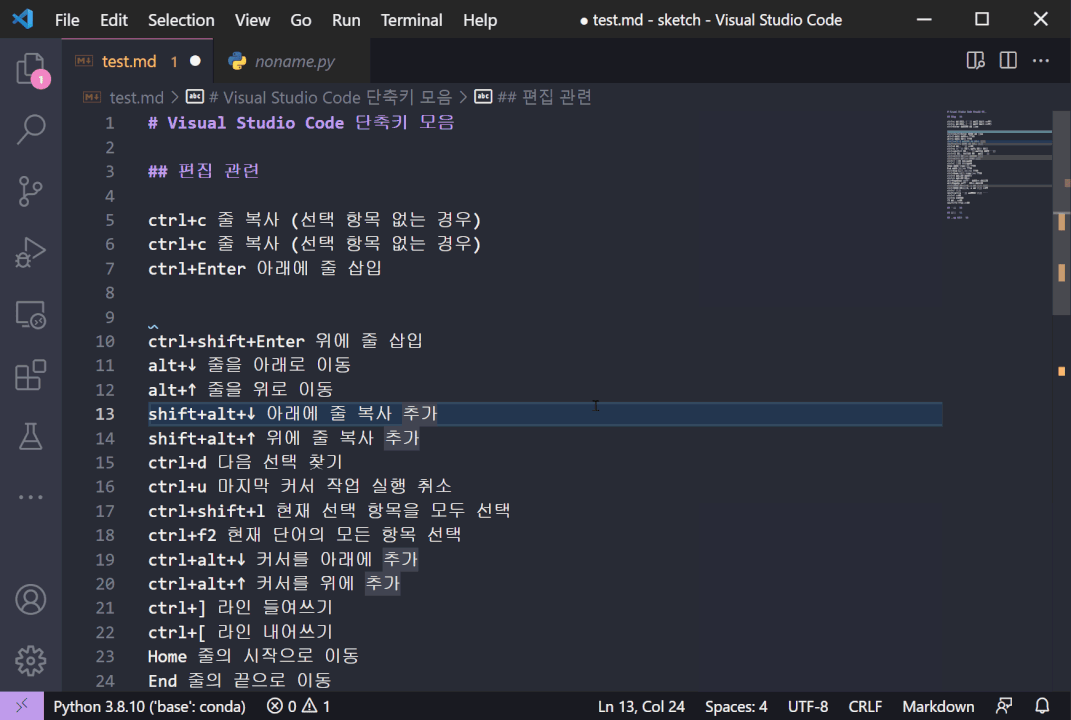Screen dimensions: 1071x720
Task: Click heading '# Visual Studio Code 단축키 모음' line
Action: [301, 123]
